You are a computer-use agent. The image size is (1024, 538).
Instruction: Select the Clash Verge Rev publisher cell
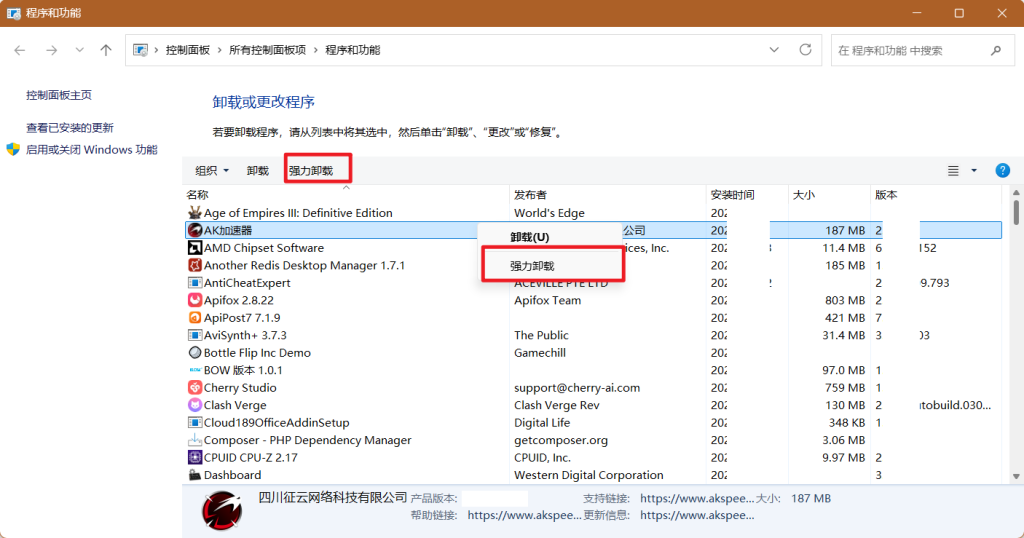point(556,405)
